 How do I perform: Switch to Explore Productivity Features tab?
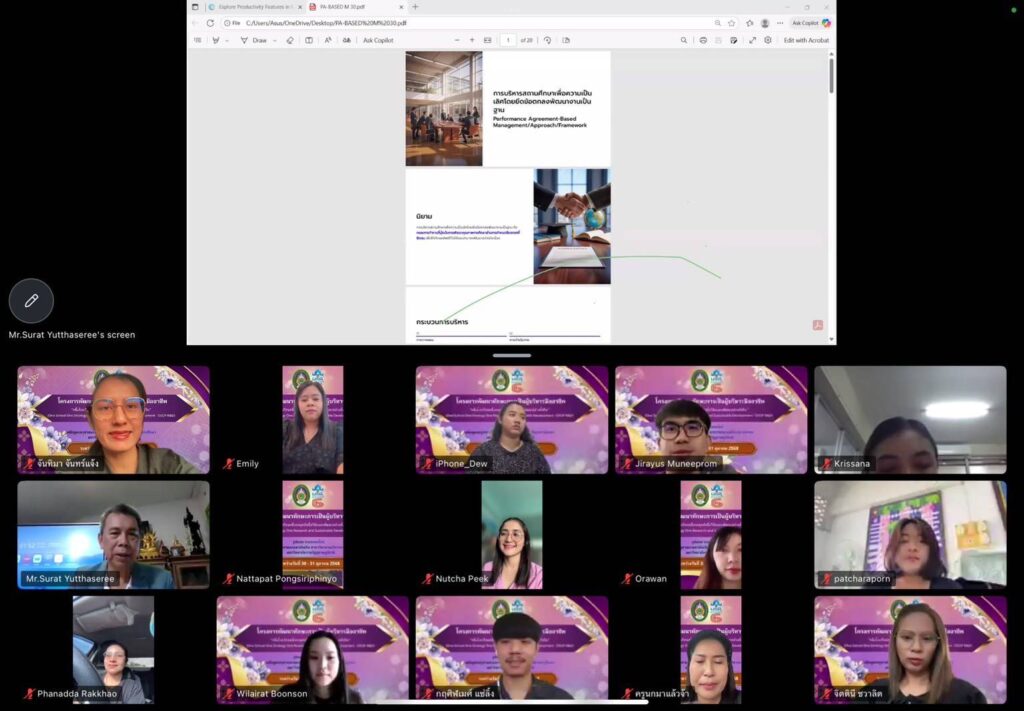[x=250, y=7]
